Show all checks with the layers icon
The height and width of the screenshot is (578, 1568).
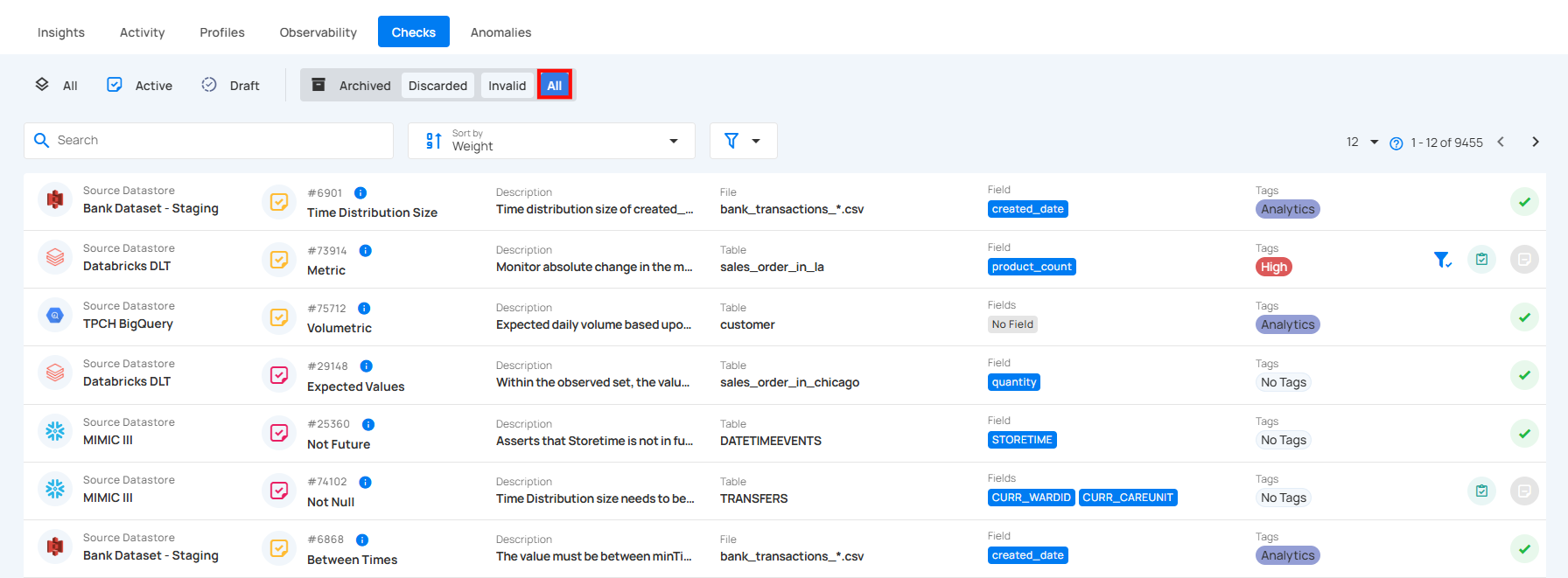(56, 85)
